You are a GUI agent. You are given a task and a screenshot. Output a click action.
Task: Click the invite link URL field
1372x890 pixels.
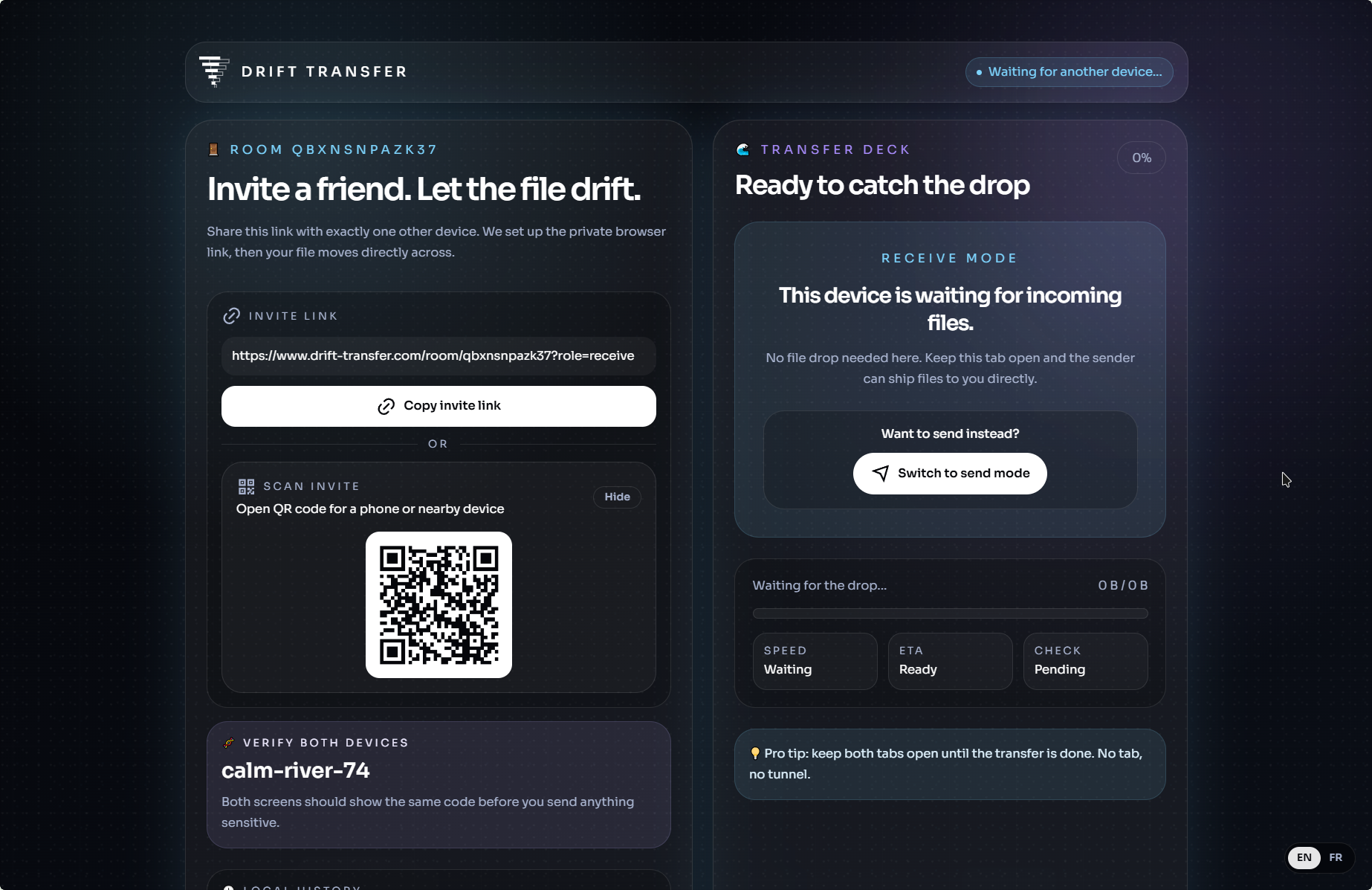(439, 356)
